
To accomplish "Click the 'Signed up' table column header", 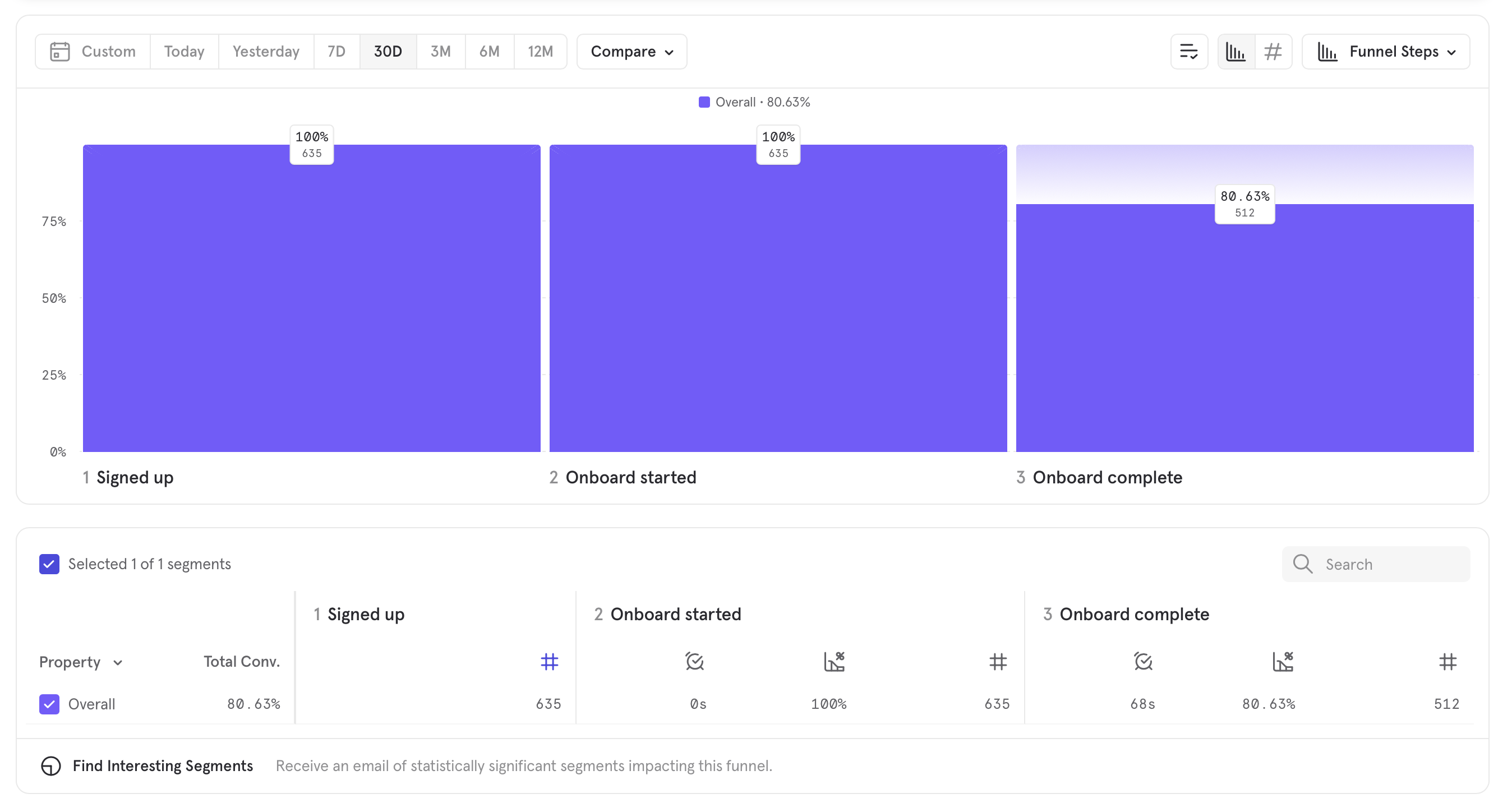I will point(359,614).
